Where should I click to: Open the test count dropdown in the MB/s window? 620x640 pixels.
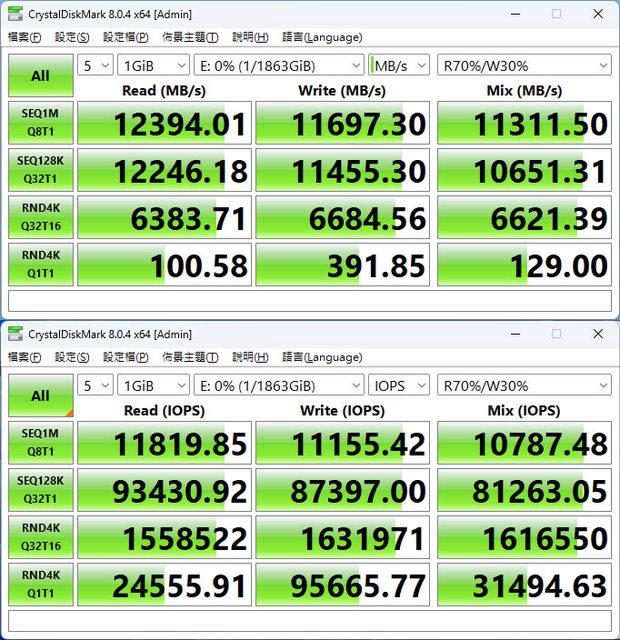(x=95, y=65)
